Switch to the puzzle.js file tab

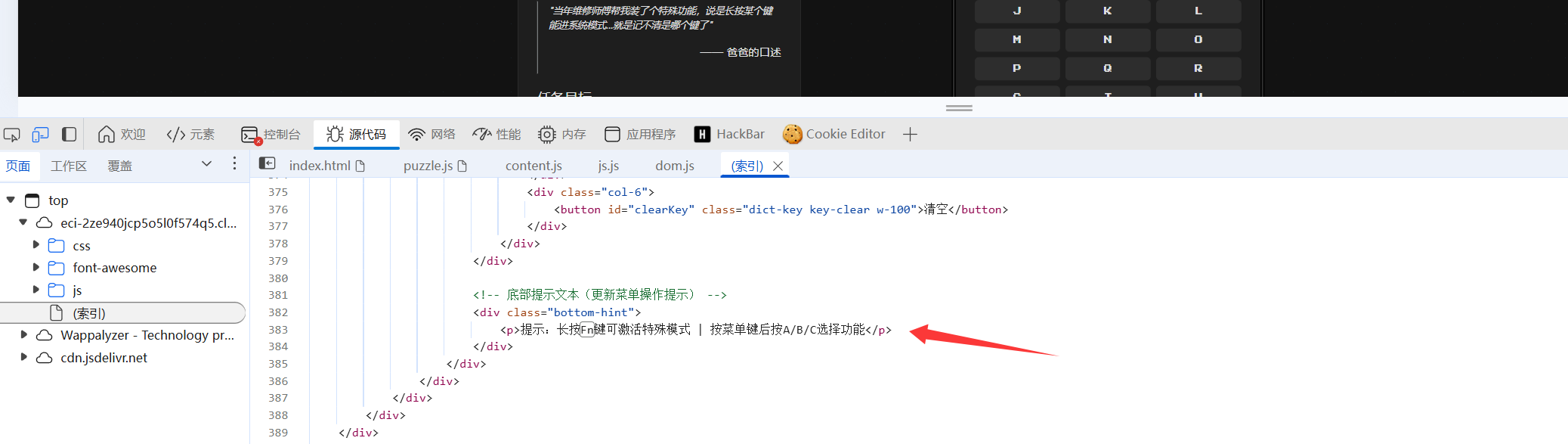pyautogui.click(x=435, y=166)
